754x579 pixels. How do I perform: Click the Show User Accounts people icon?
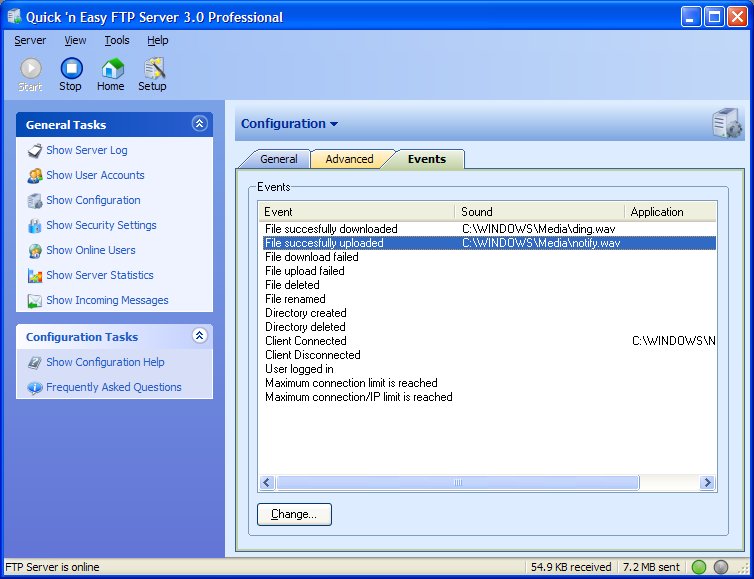pyautogui.click(x=35, y=176)
